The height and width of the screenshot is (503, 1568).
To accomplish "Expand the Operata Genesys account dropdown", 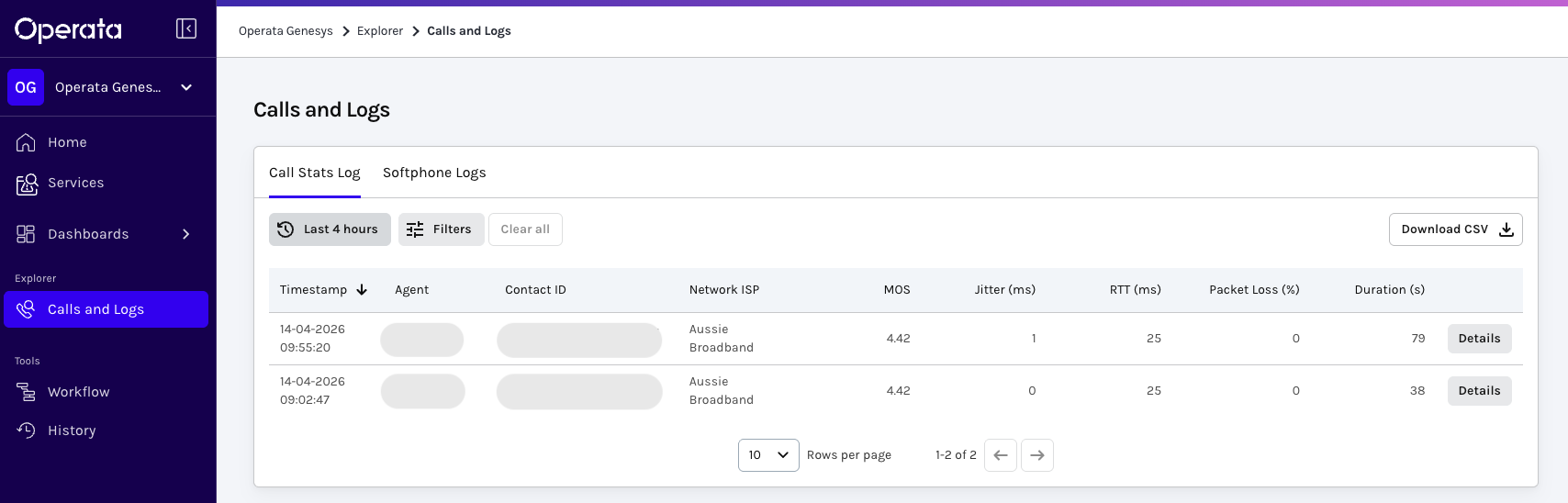I will [x=186, y=87].
